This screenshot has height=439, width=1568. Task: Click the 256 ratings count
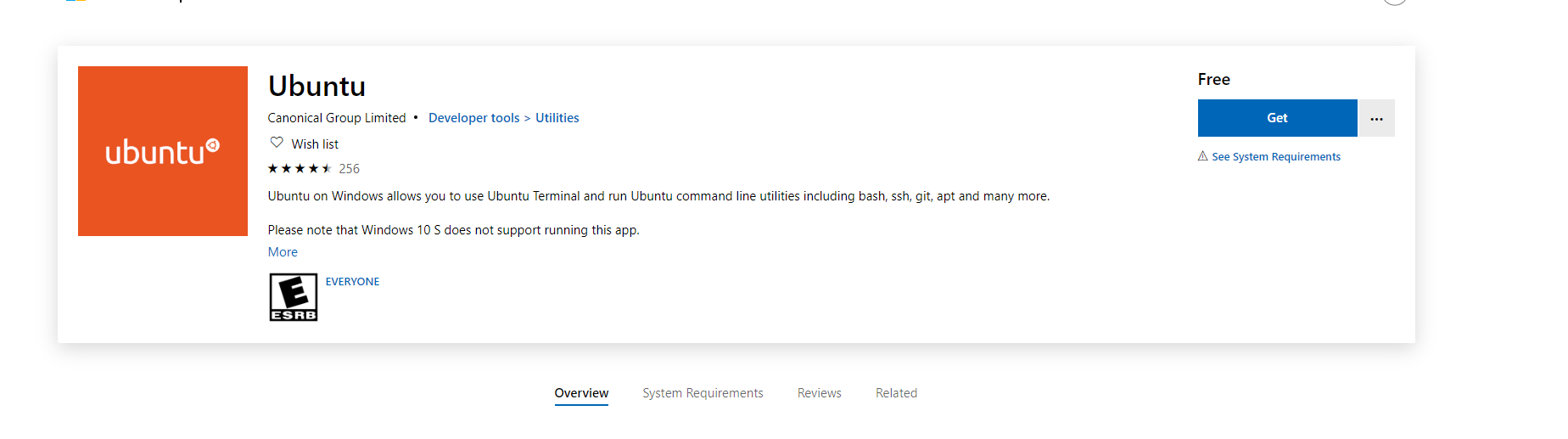350,169
